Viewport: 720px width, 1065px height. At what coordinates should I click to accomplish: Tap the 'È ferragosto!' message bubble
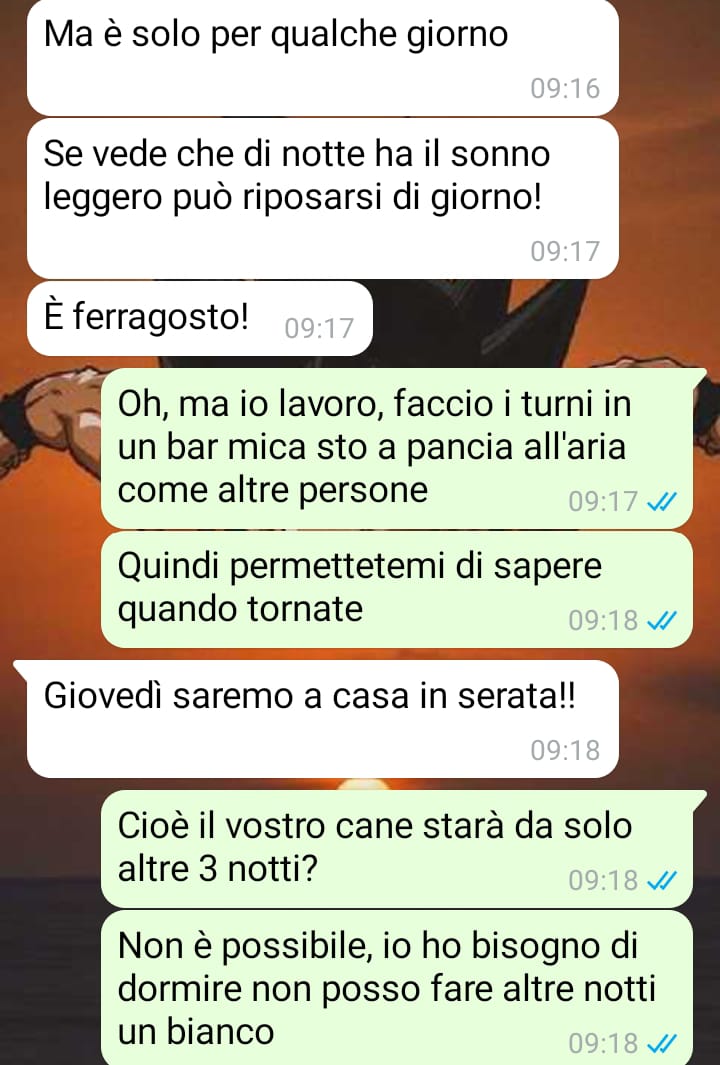click(200, 319)
